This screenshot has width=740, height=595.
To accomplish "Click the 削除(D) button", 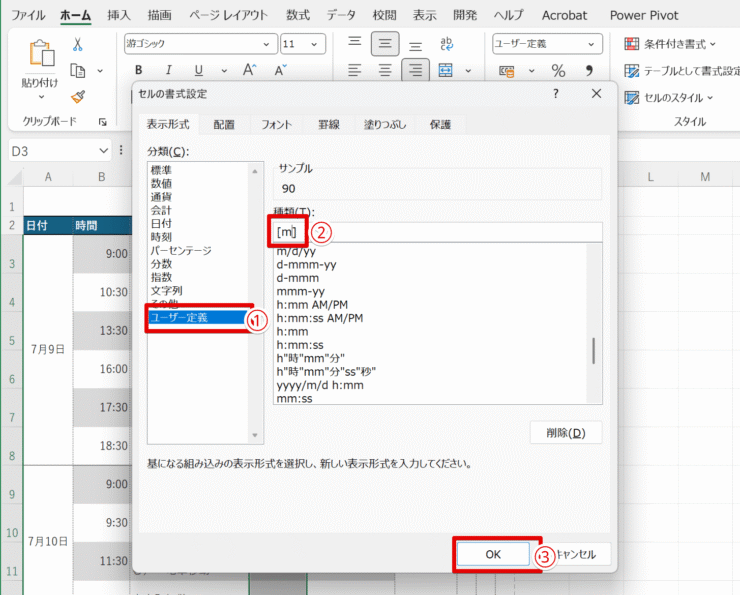I will pos(566,433).
